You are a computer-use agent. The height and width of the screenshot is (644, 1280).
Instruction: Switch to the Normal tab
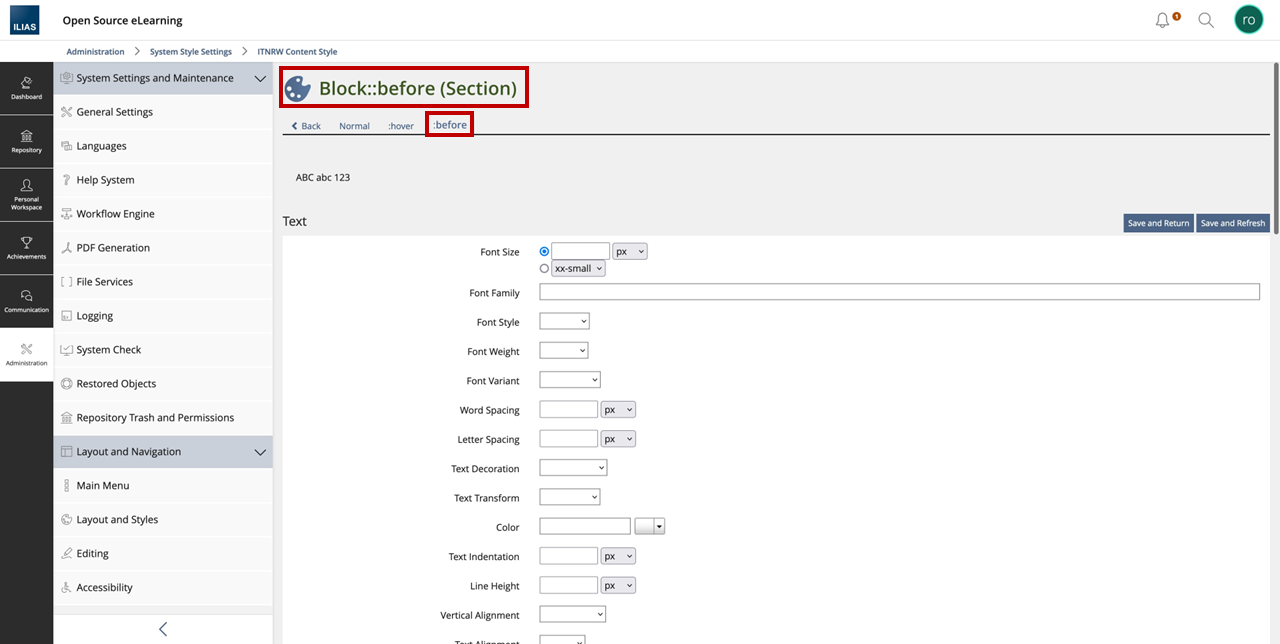click(354, 126)
